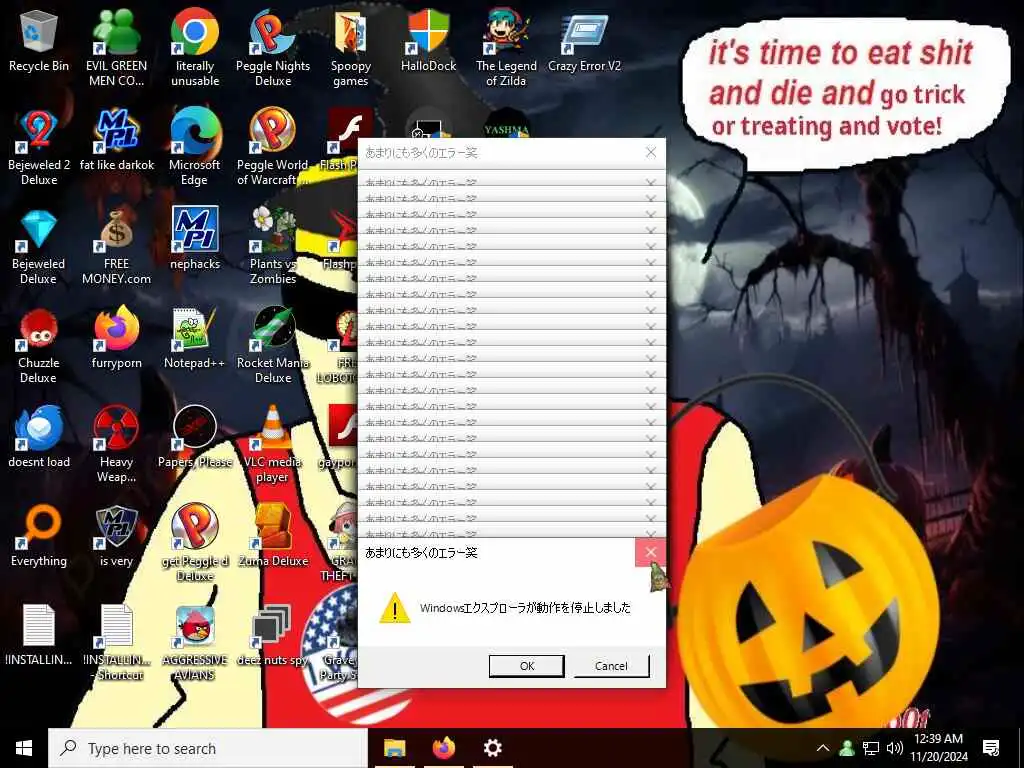
Task: Click the 'is very' shield icon
Action: coord(116,536)
